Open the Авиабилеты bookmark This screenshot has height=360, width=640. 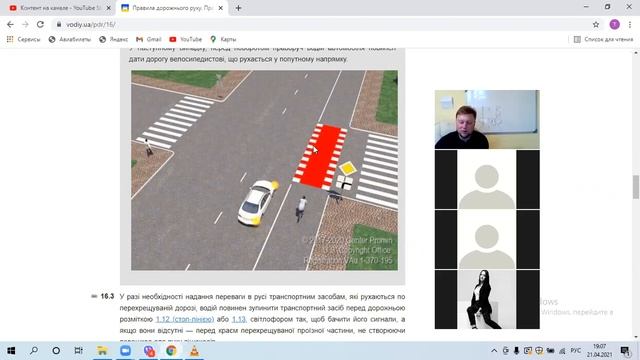pyautogui.click(x=70, y=39)
